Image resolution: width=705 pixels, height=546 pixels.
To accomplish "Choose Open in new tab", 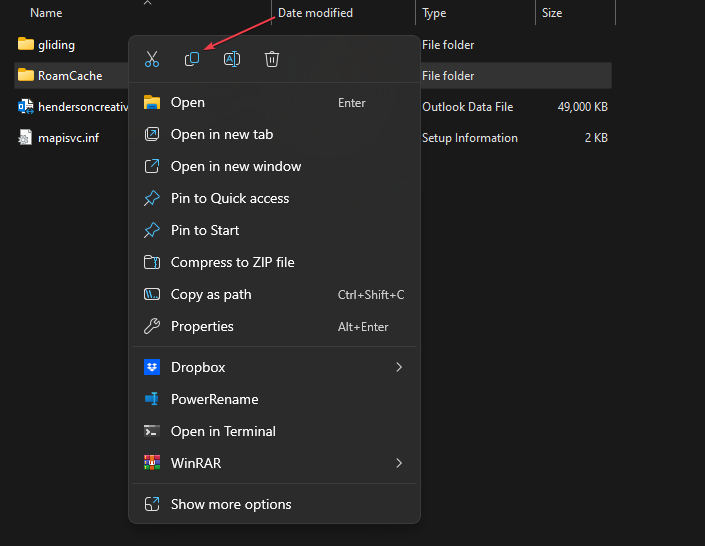I will pos(221,134).
